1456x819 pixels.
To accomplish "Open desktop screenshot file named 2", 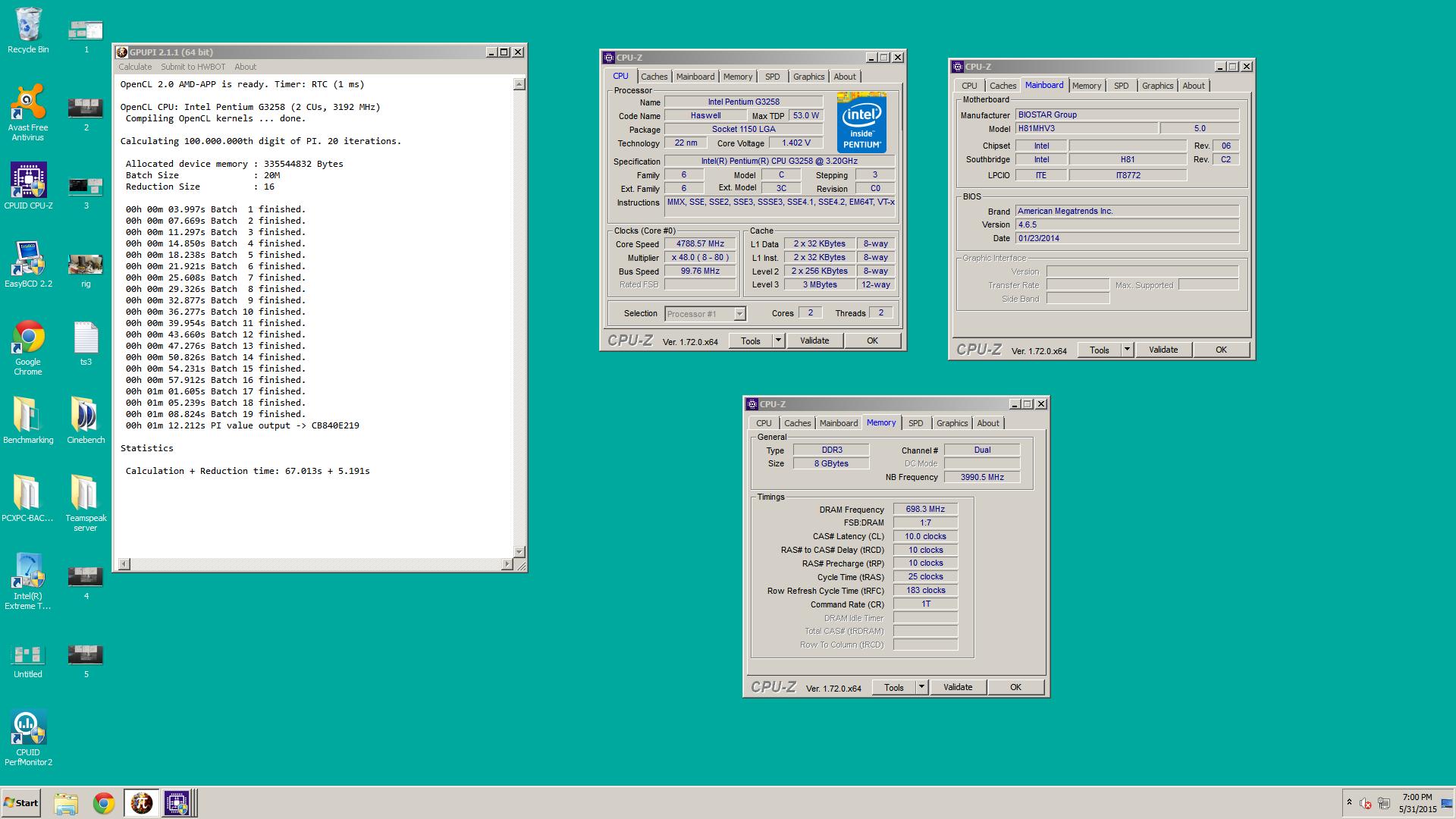I will coord(86,115).
